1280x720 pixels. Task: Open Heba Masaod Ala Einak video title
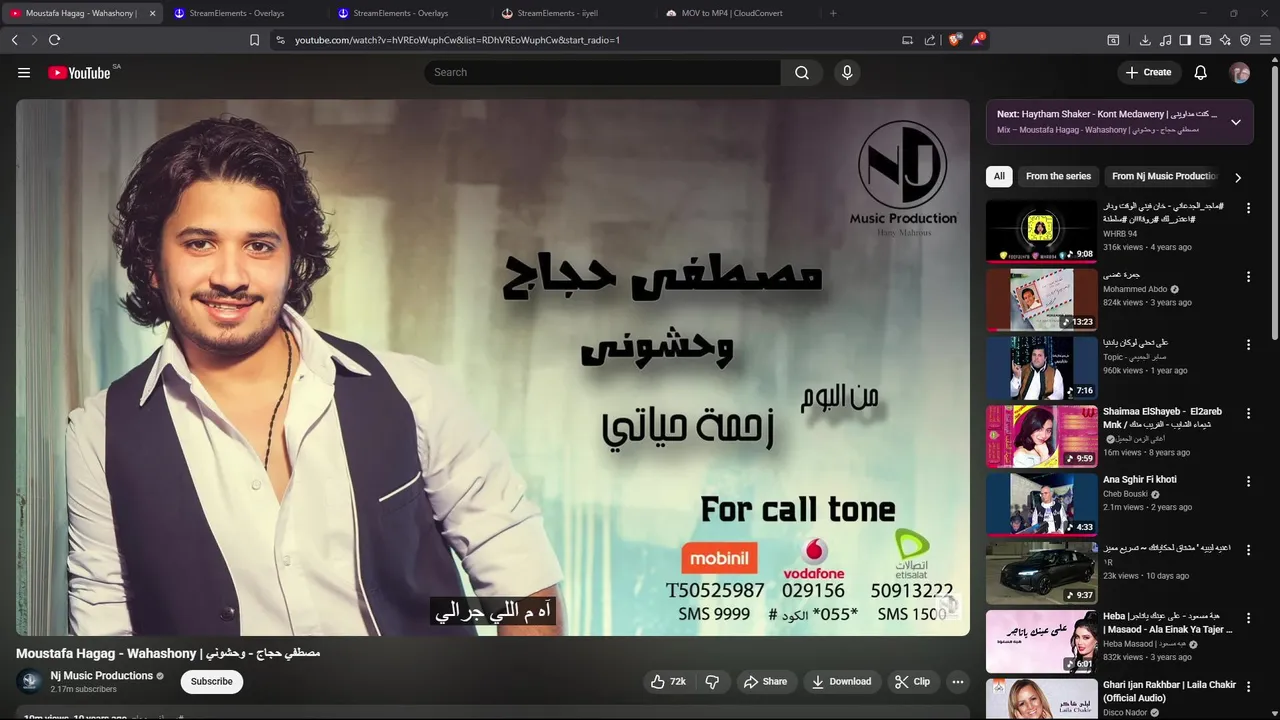coord(1168,623)
